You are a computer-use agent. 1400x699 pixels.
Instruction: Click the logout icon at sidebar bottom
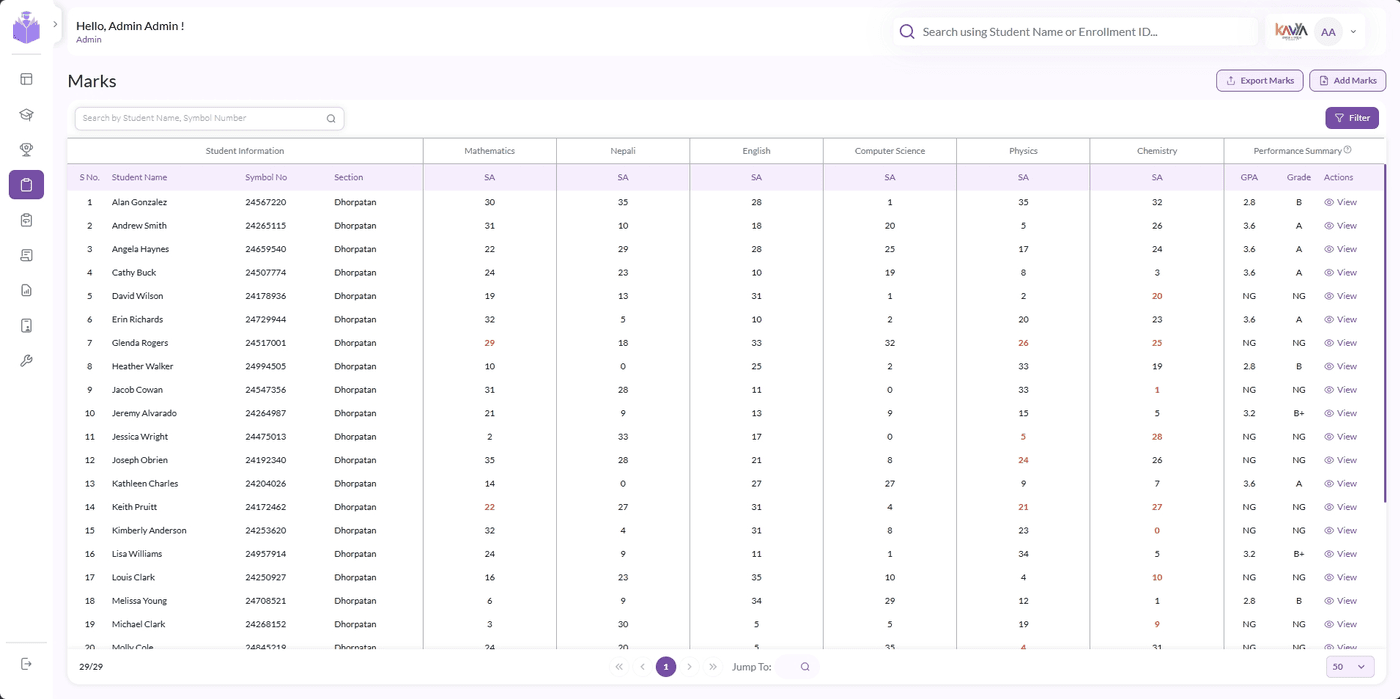(26, 664)
